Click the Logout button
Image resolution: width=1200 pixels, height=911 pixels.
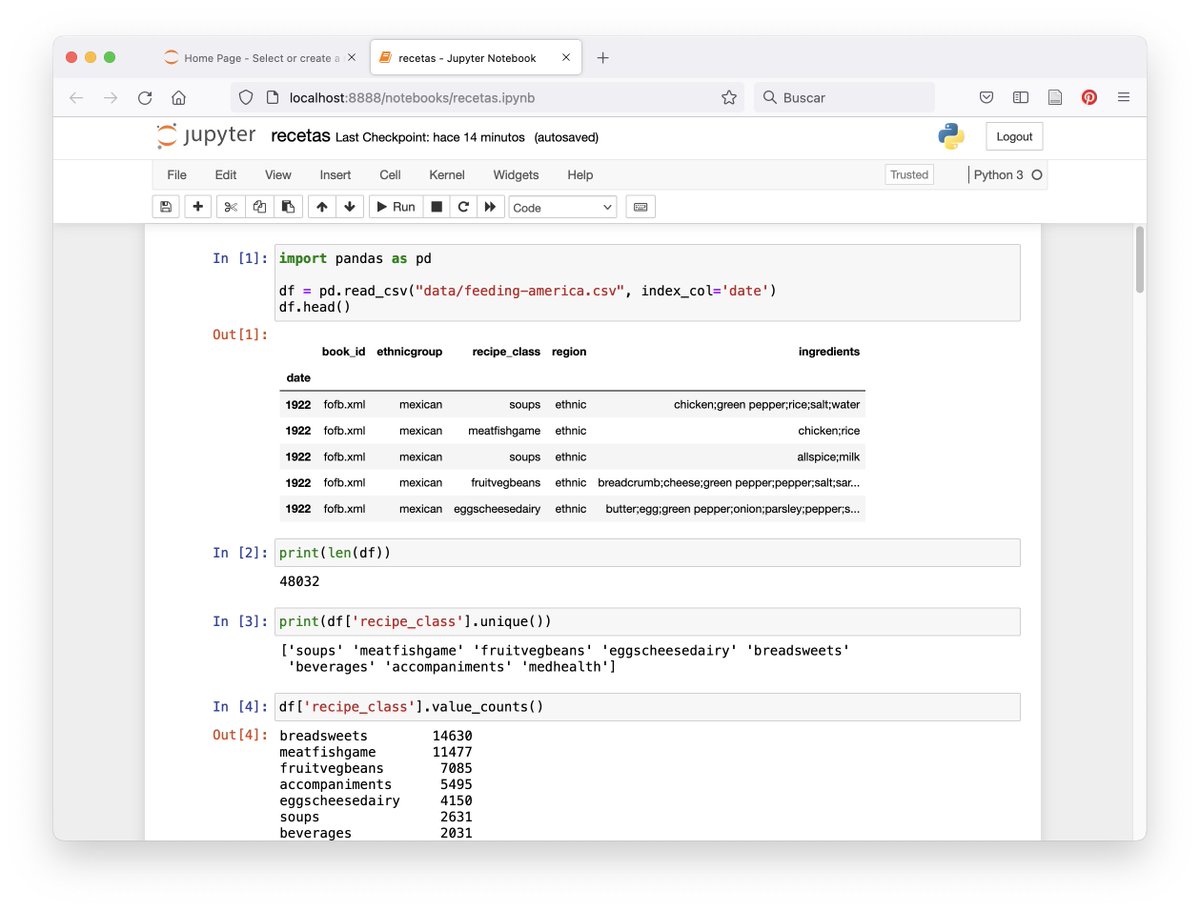coord(1014,137)
